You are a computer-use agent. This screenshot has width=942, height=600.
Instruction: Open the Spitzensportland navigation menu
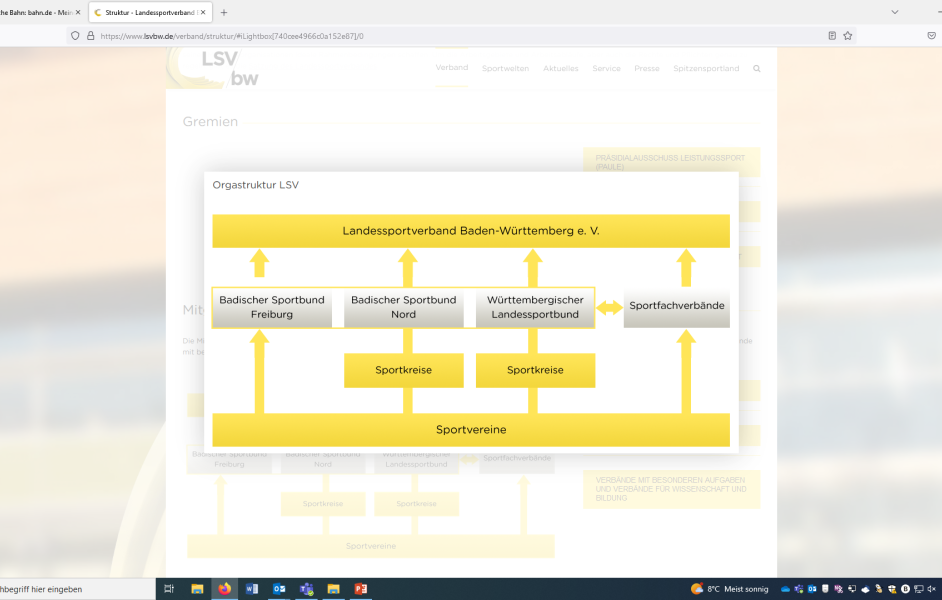point(706,68)
